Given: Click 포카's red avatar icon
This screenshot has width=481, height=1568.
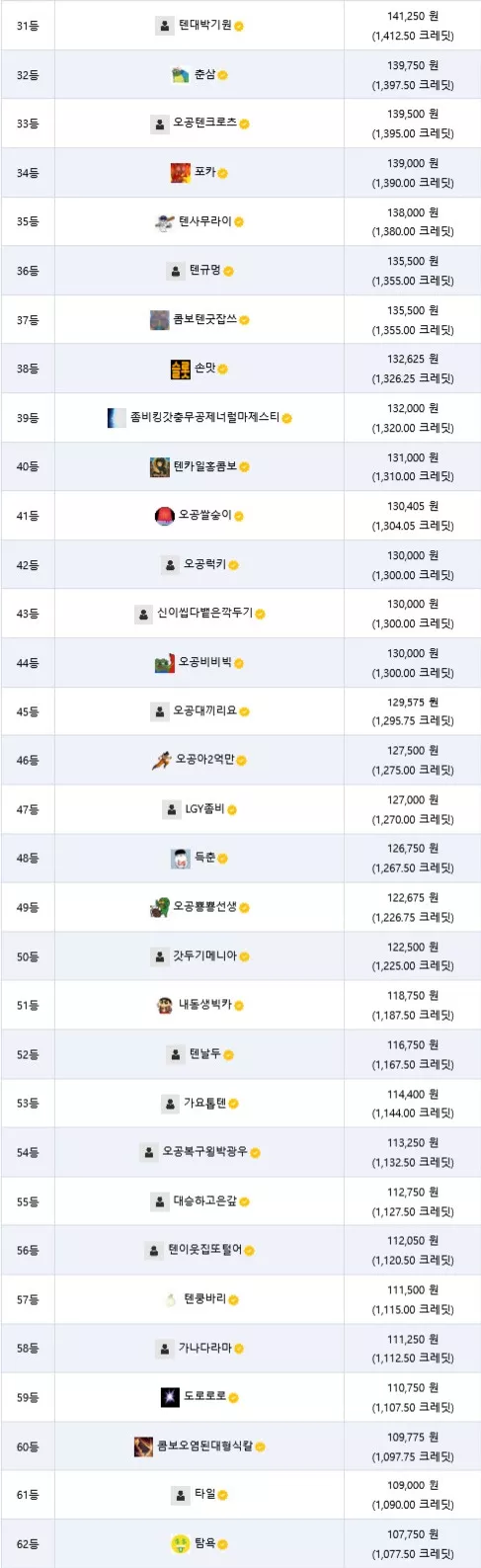Looking at the screenshot, I should [x=180, y=173].
